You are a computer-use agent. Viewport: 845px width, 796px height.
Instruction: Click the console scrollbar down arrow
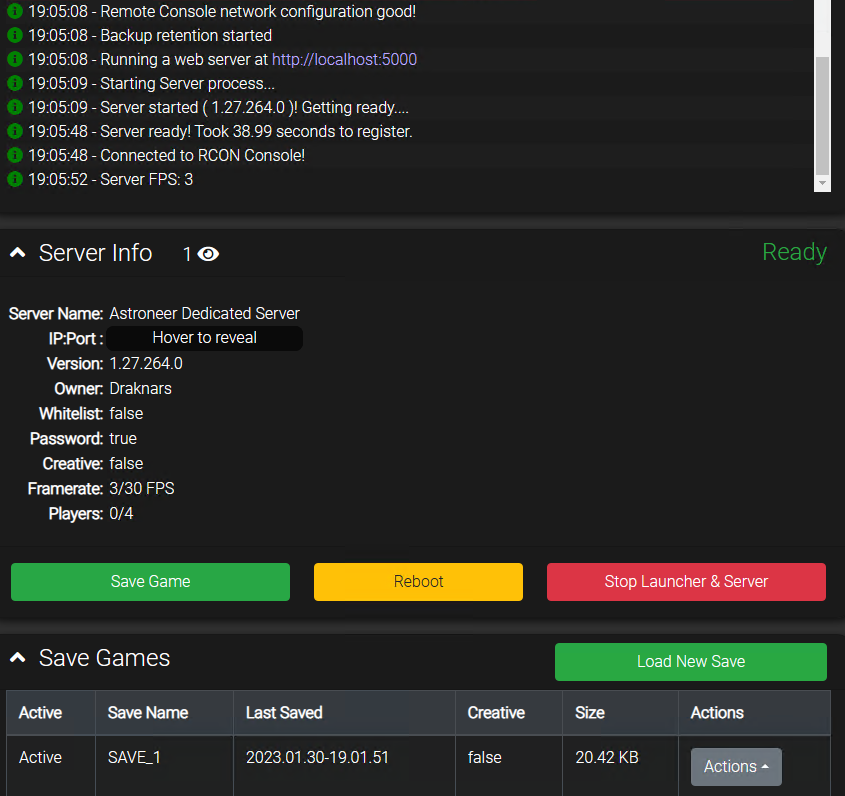pos(822,183)
